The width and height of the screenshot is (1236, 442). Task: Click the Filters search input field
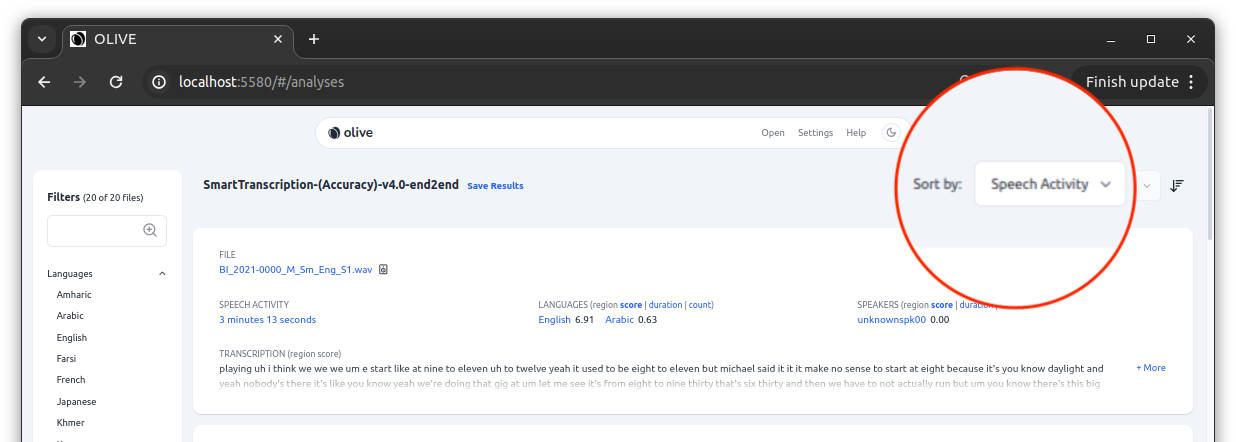pyautogui.click(x=95, y=230)
